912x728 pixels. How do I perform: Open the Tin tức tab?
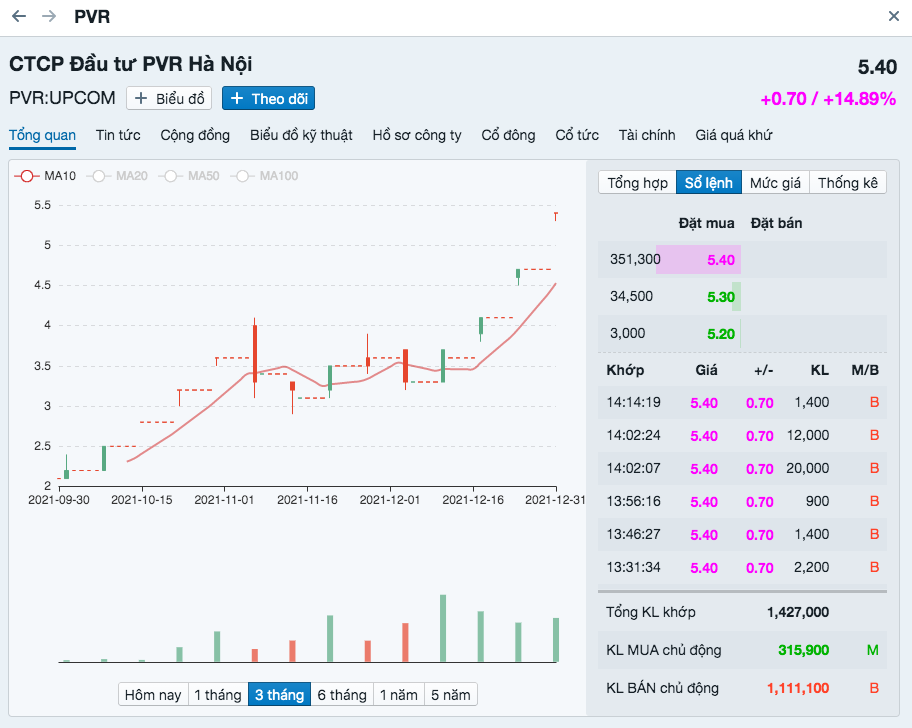(118, 135)
